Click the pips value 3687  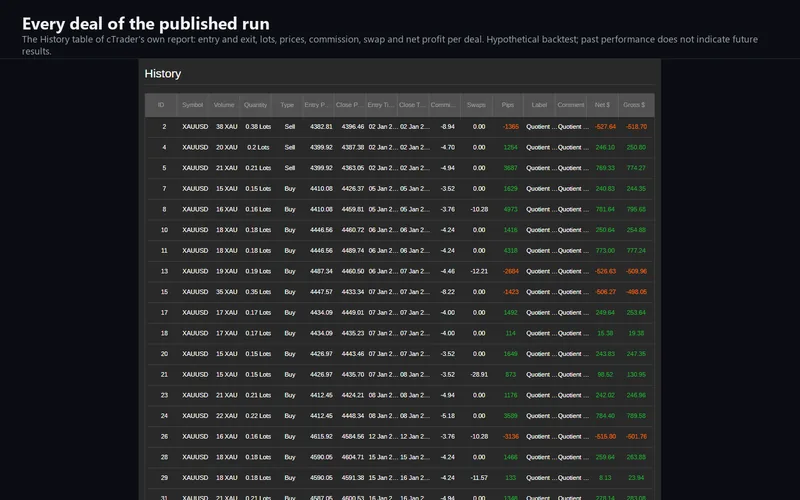tap(510, 168)
